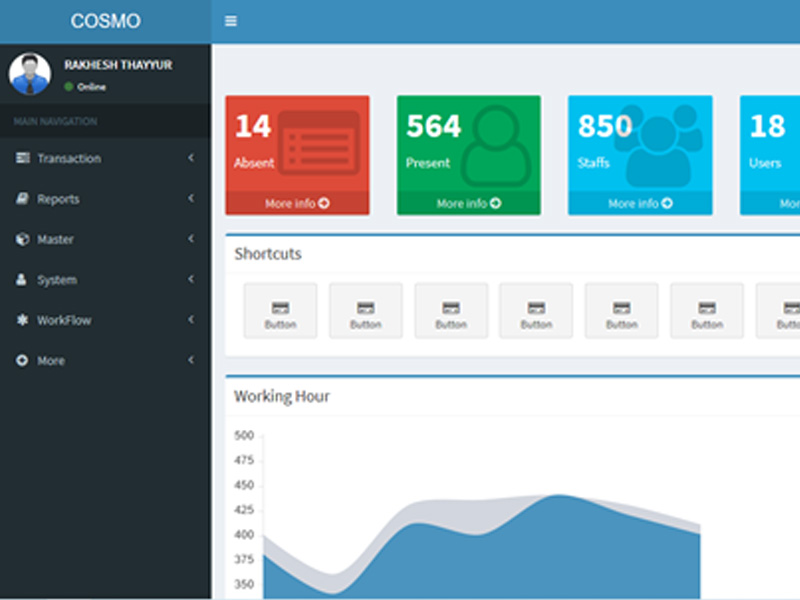Open the System menu item
The width and height of the screenshot is (800, 600).
(x=57, y=280)
